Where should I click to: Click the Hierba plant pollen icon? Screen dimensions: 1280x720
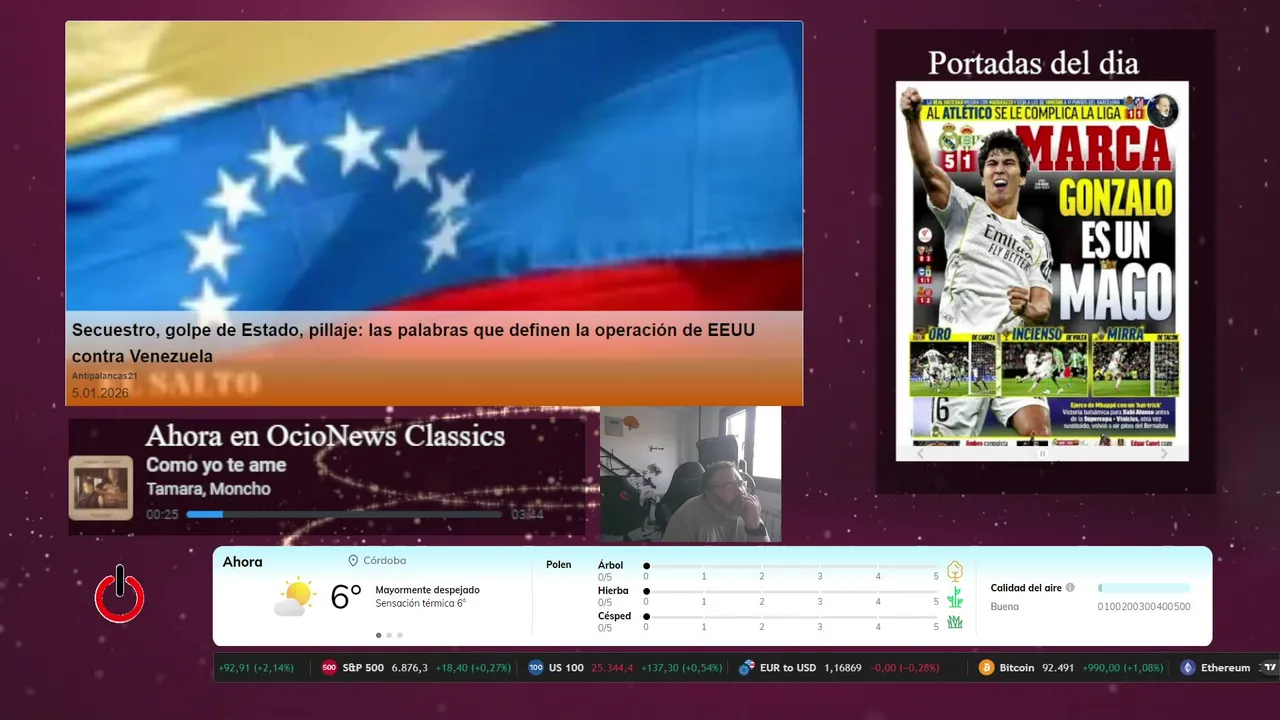955,597
